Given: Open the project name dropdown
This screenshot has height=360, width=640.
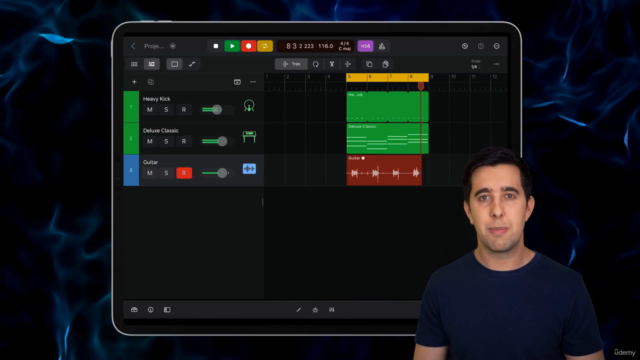Looking at the screenshot, I should click(x=173, y=46).
